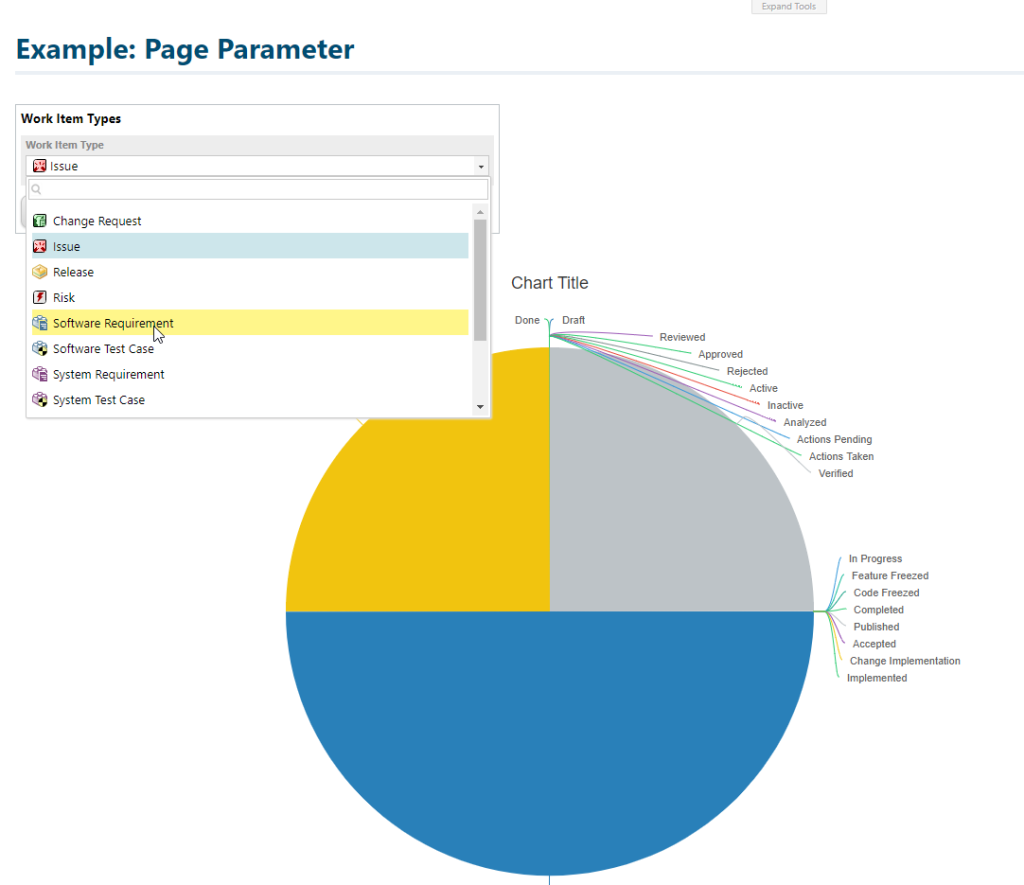Click the red Issue icon in the list
The width and height of the screenshot is (1024, 885).
coord(41,246)
